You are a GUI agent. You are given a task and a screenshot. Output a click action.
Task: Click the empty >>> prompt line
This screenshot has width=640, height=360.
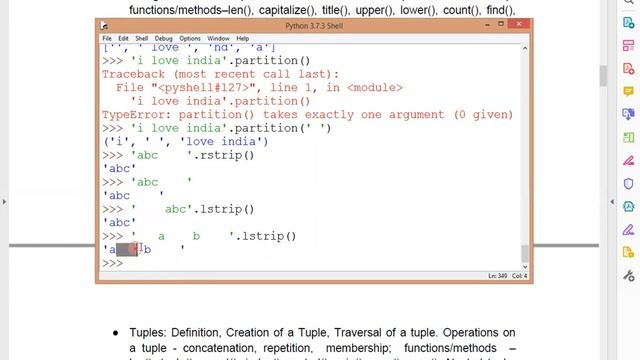pyautogui.click(x=112, y=263)
